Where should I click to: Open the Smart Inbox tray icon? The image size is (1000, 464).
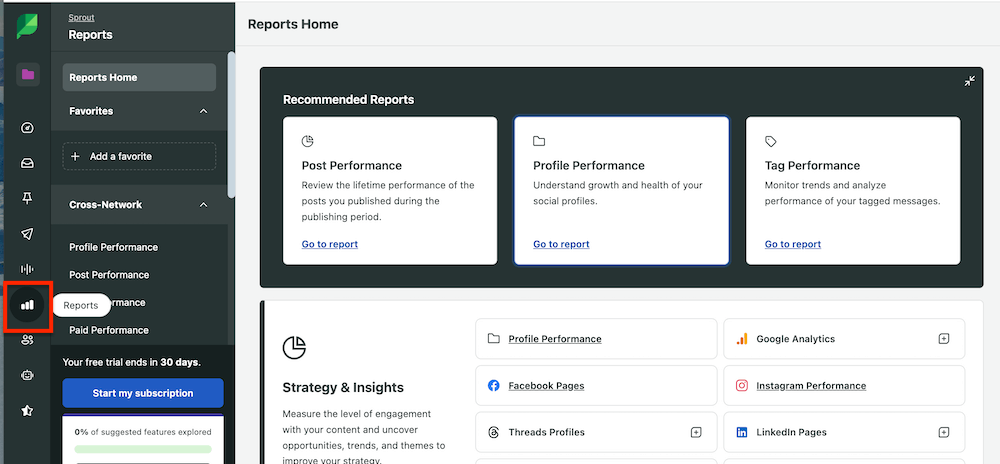click(27, 164)
